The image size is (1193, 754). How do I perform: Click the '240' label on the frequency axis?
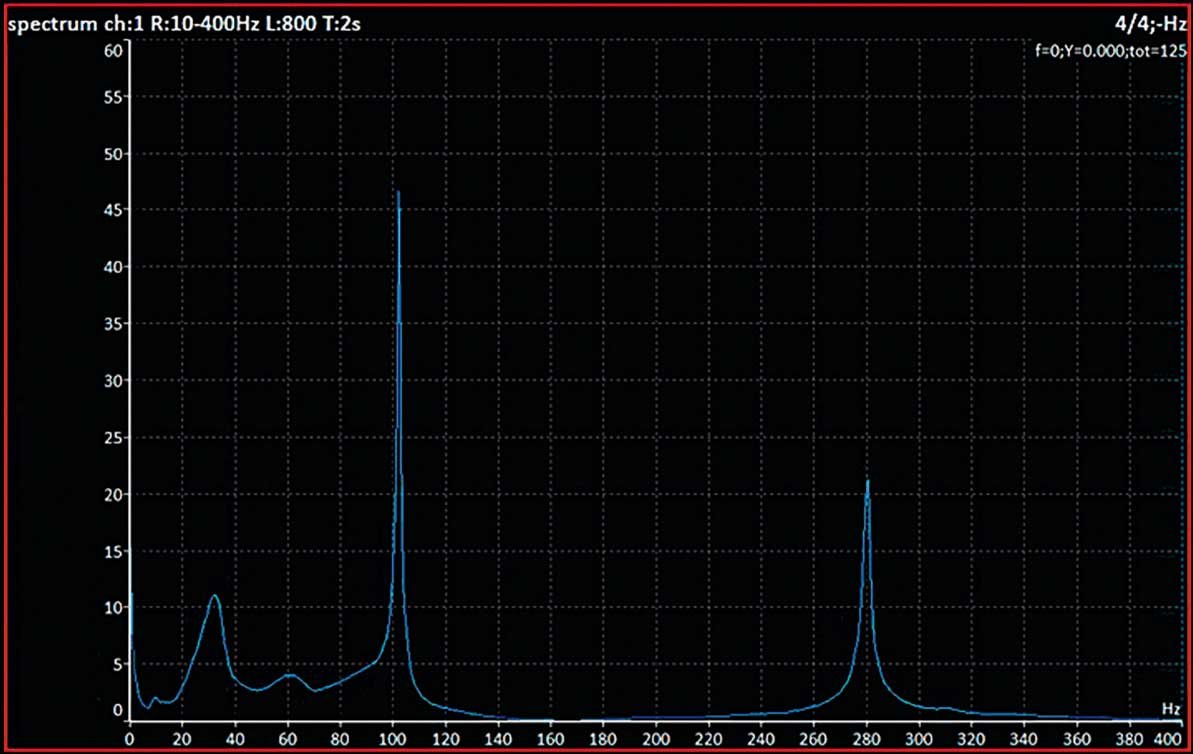(761, 739)
